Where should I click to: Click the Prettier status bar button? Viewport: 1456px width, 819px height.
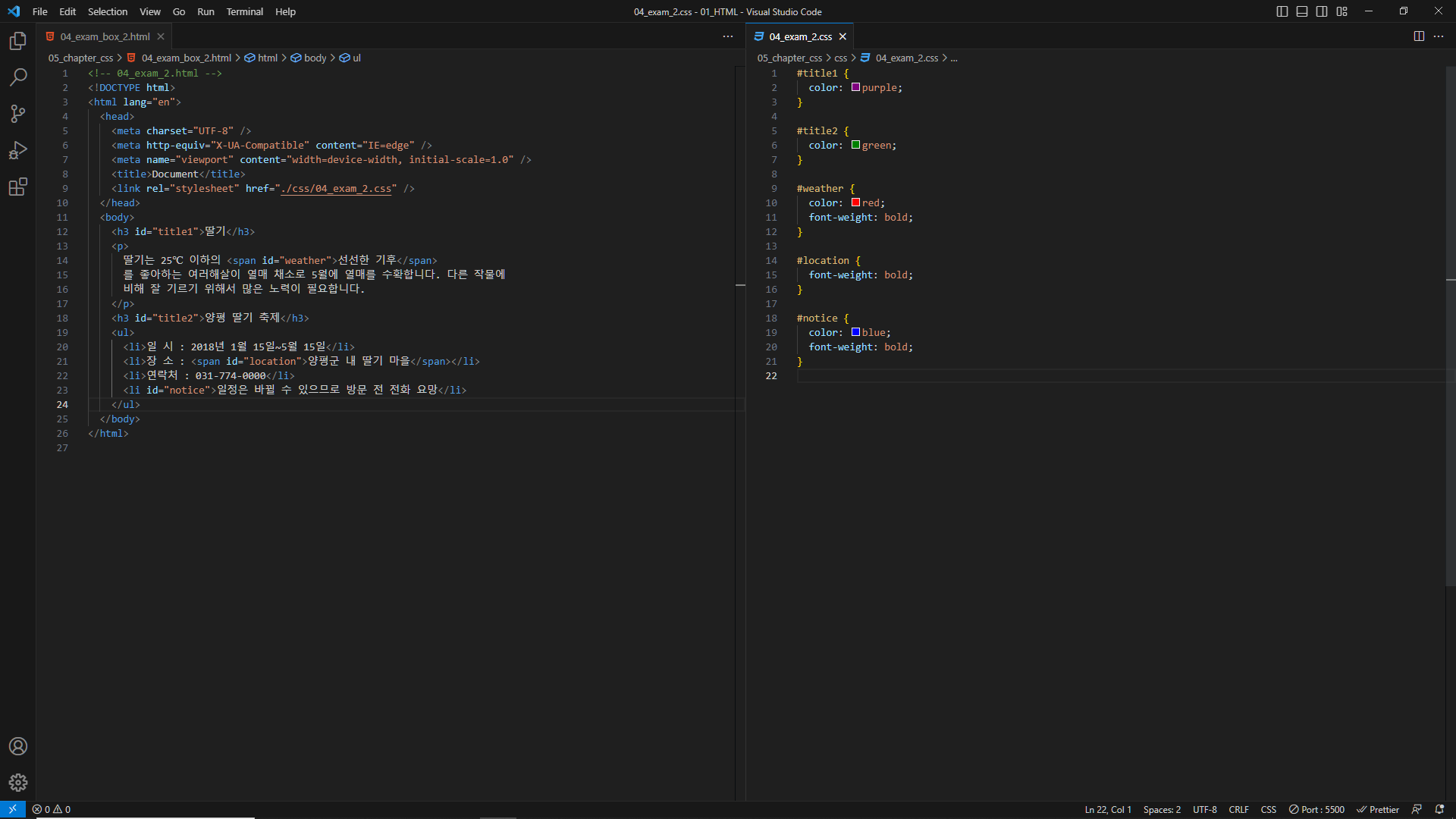[x=1378, y=809]
